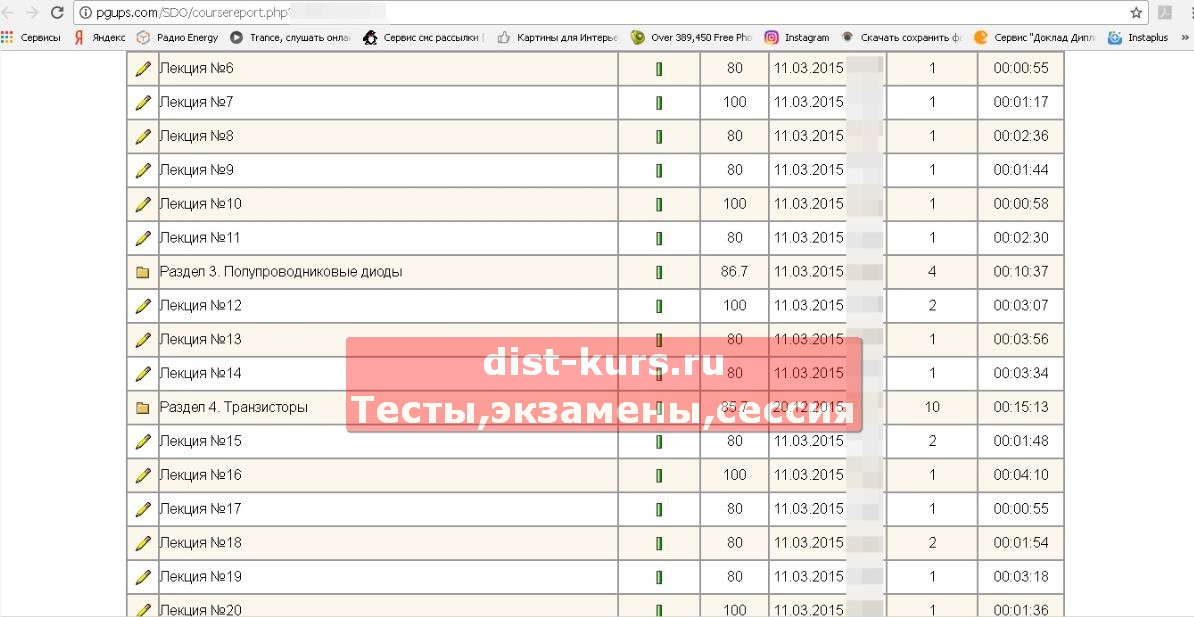This screenshot has width=1194, height=617.
Task: Open the Instagram bookmark
Action: (x=797, y=37)
